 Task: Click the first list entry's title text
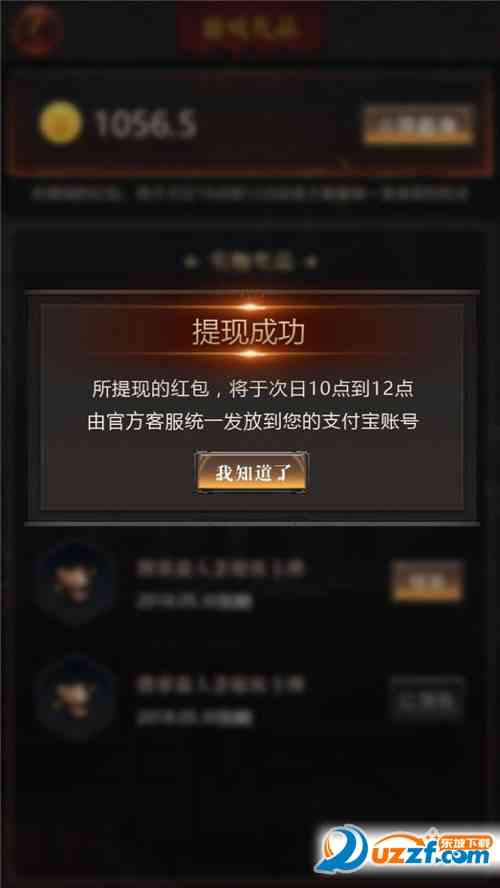point(220,567)
